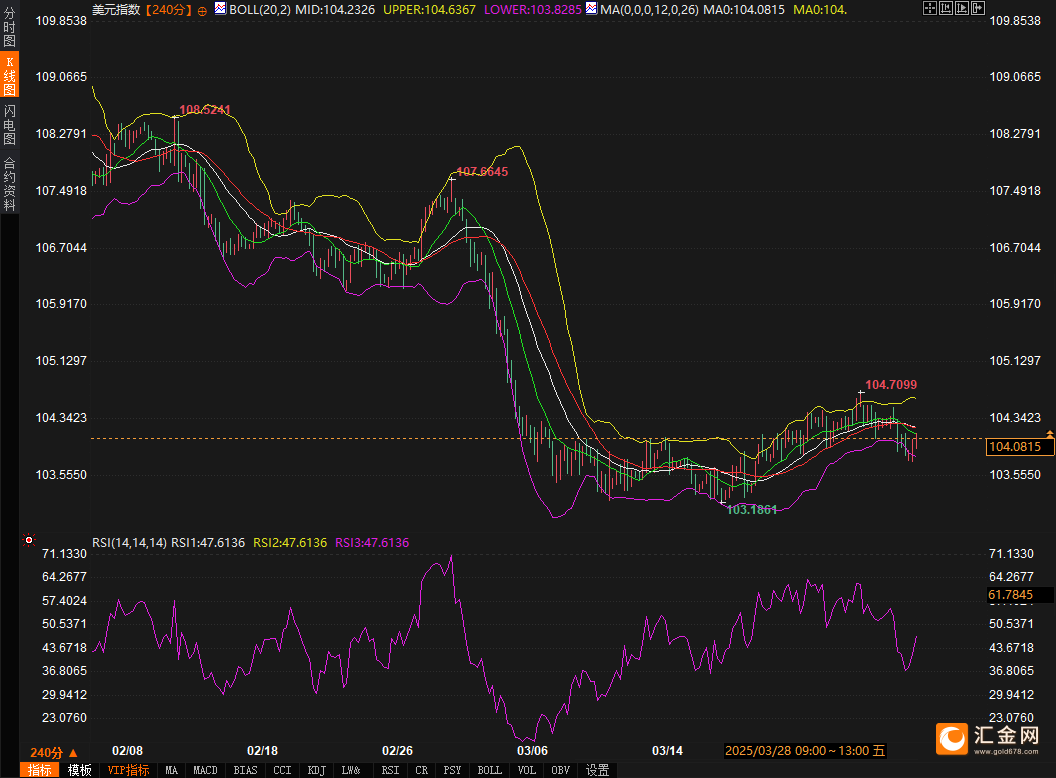Click the 108.5241 high price annotation
1056x778 pixels.
[205, 110]
